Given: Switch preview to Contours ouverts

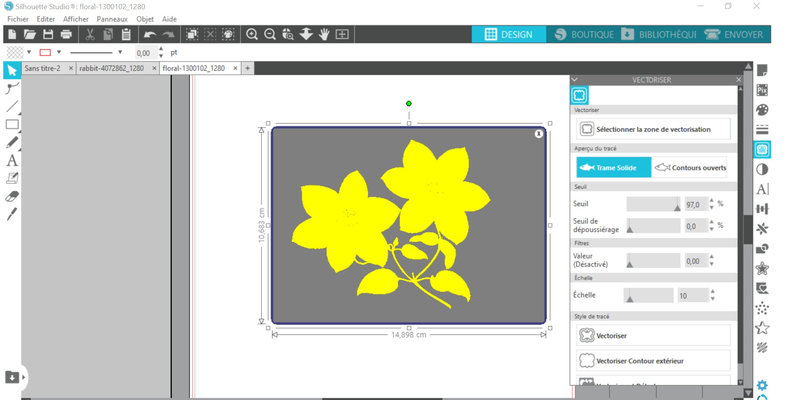Looking at the screenshot, I should coord(691,168).
